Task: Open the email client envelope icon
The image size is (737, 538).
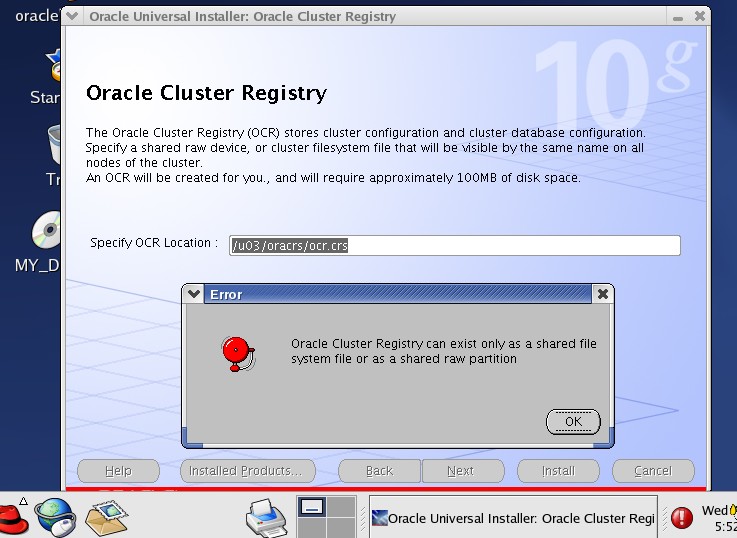Action: (x=107, y=516)
